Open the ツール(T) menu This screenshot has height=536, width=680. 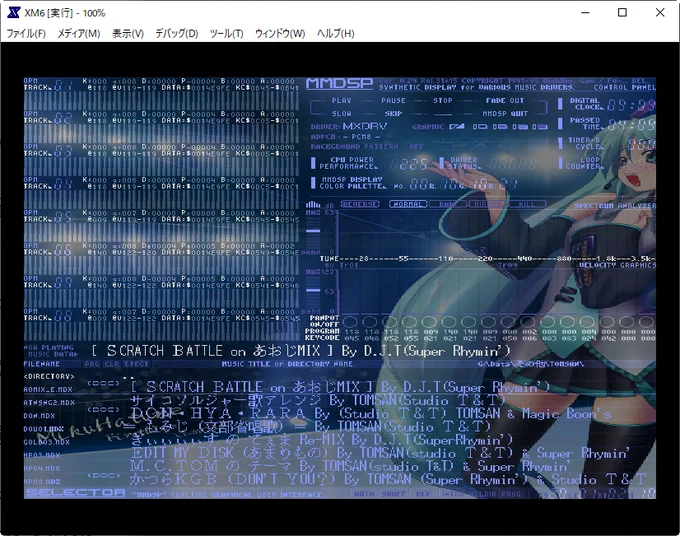(226, 33)
